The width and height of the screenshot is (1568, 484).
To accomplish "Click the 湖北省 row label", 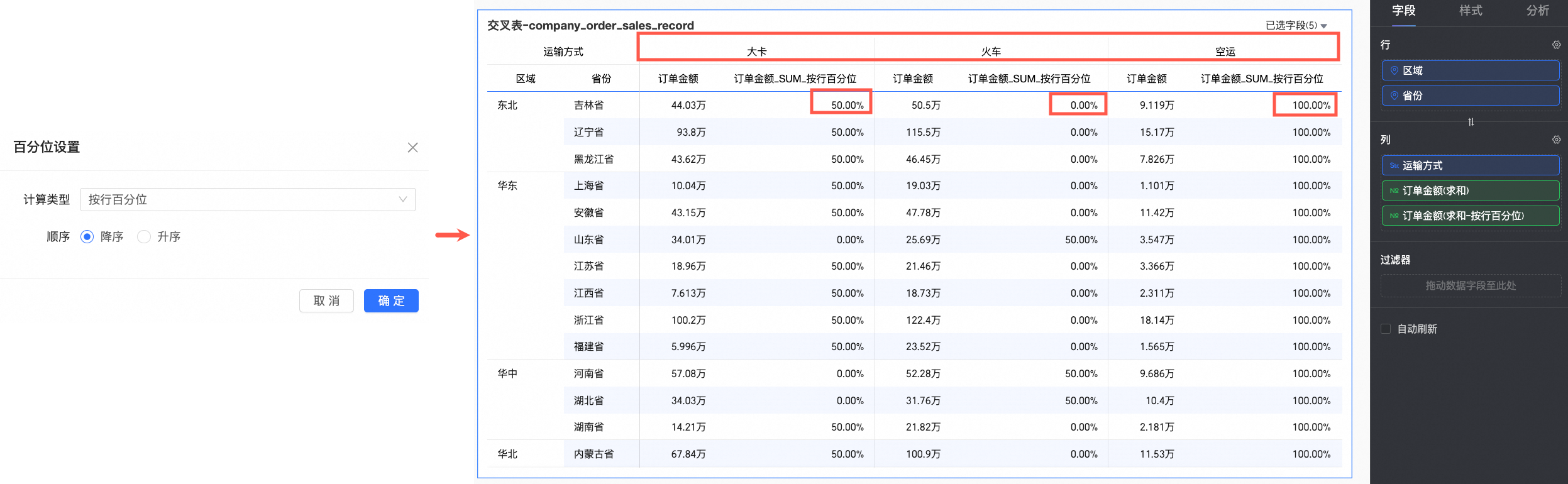I will click(588, 400).
